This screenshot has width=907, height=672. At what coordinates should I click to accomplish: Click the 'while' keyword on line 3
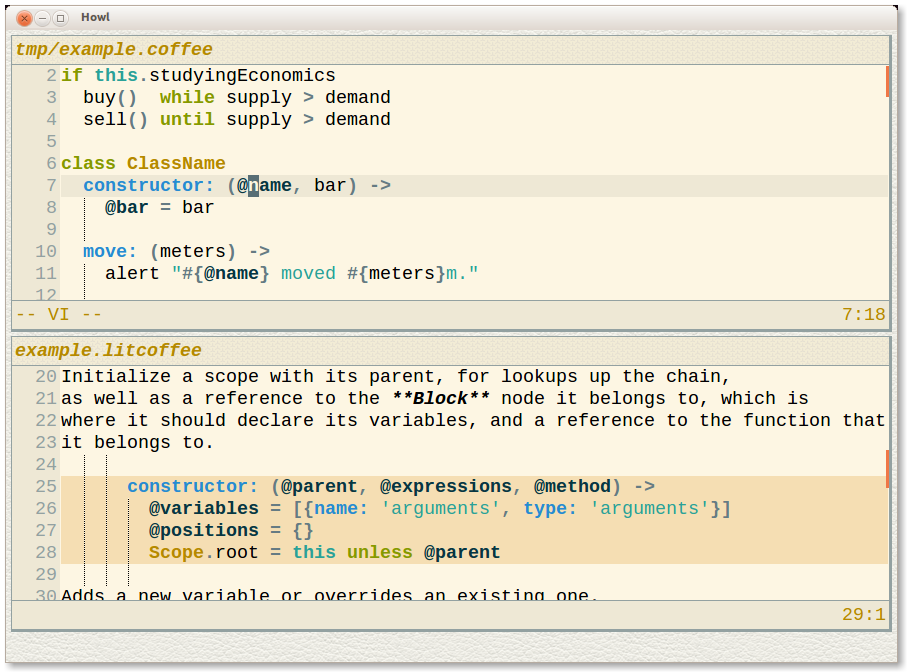click(187, 97)
